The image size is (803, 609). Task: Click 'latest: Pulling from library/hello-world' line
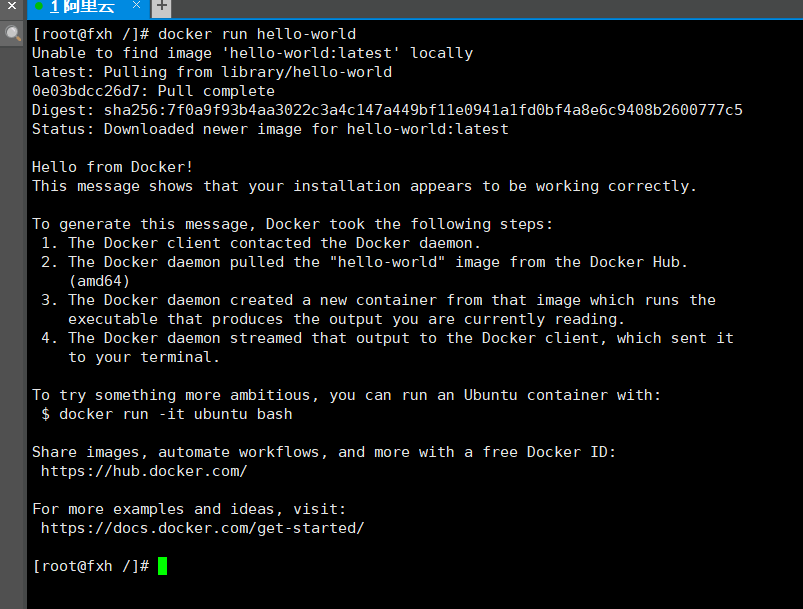point(212,72)
